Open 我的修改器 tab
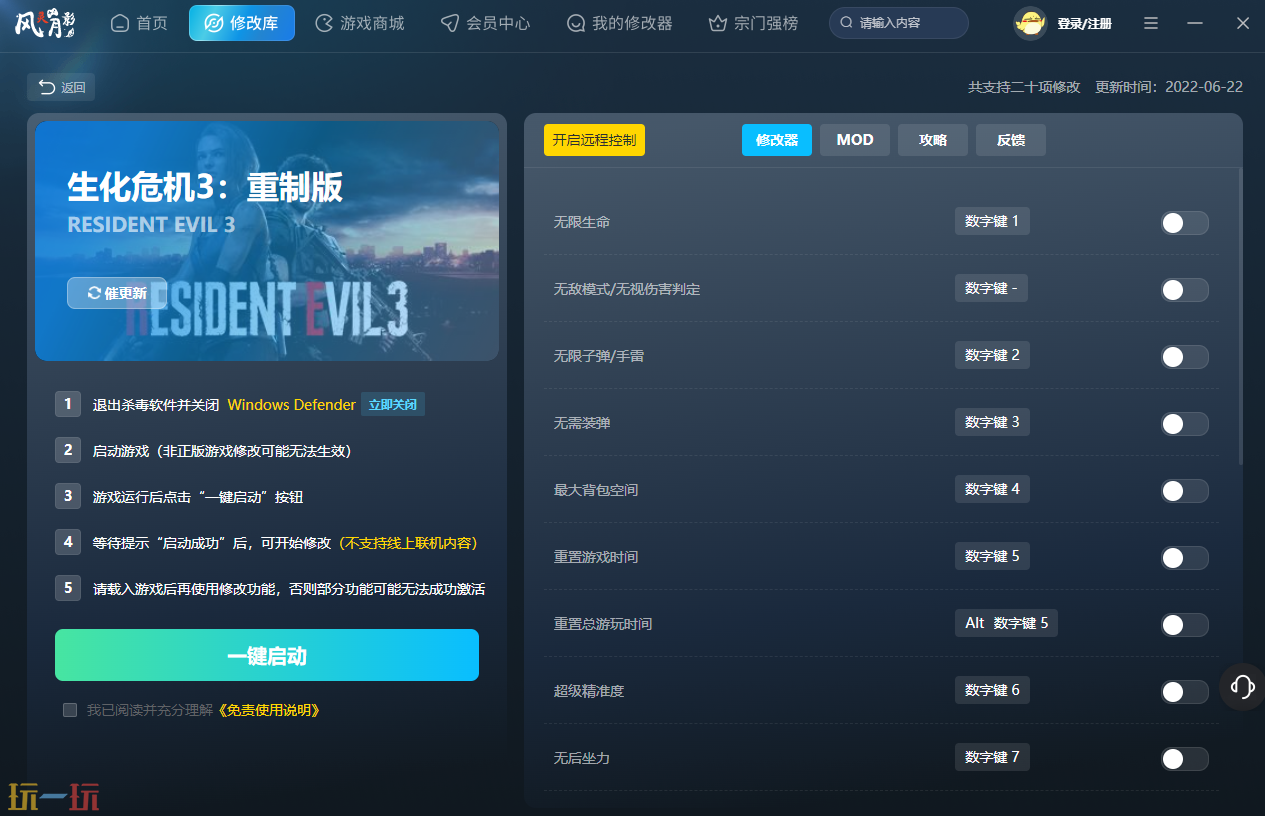The width and height of the screenshot is (1265, 816). [619, 23]
